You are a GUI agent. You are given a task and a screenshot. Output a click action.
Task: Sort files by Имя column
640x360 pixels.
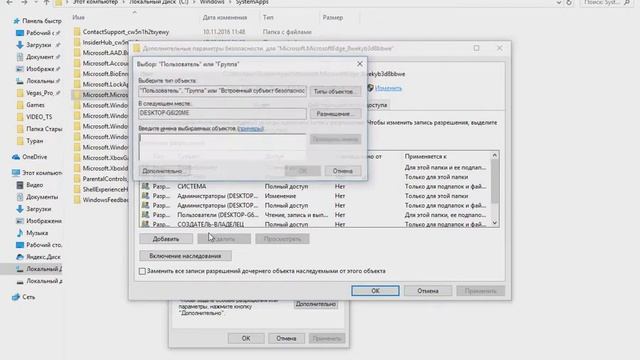coord(78,18)
